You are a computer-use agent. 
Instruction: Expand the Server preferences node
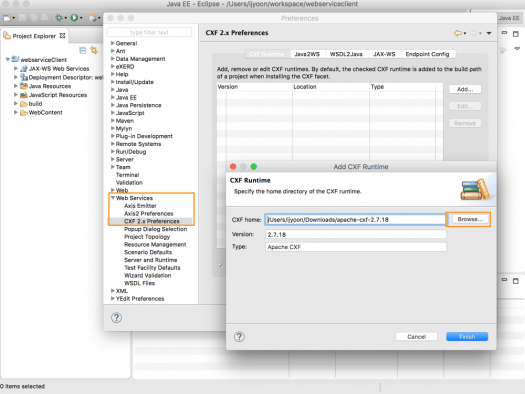113,159
